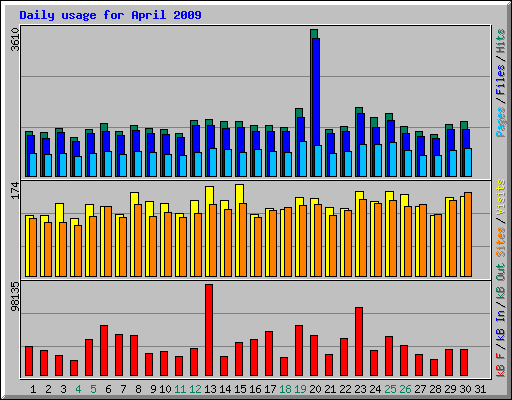512x400 pixels.
Task: Select the blue Files bar for day 23
Action: 361,129
